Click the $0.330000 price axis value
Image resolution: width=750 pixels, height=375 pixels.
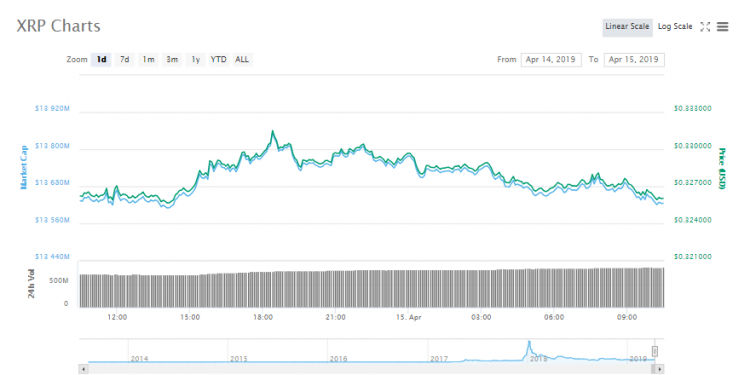click(x=693, y=146)
